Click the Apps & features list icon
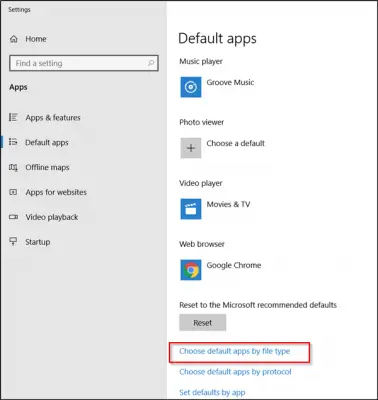Screen dimensions: 378x400 [13, 117]
